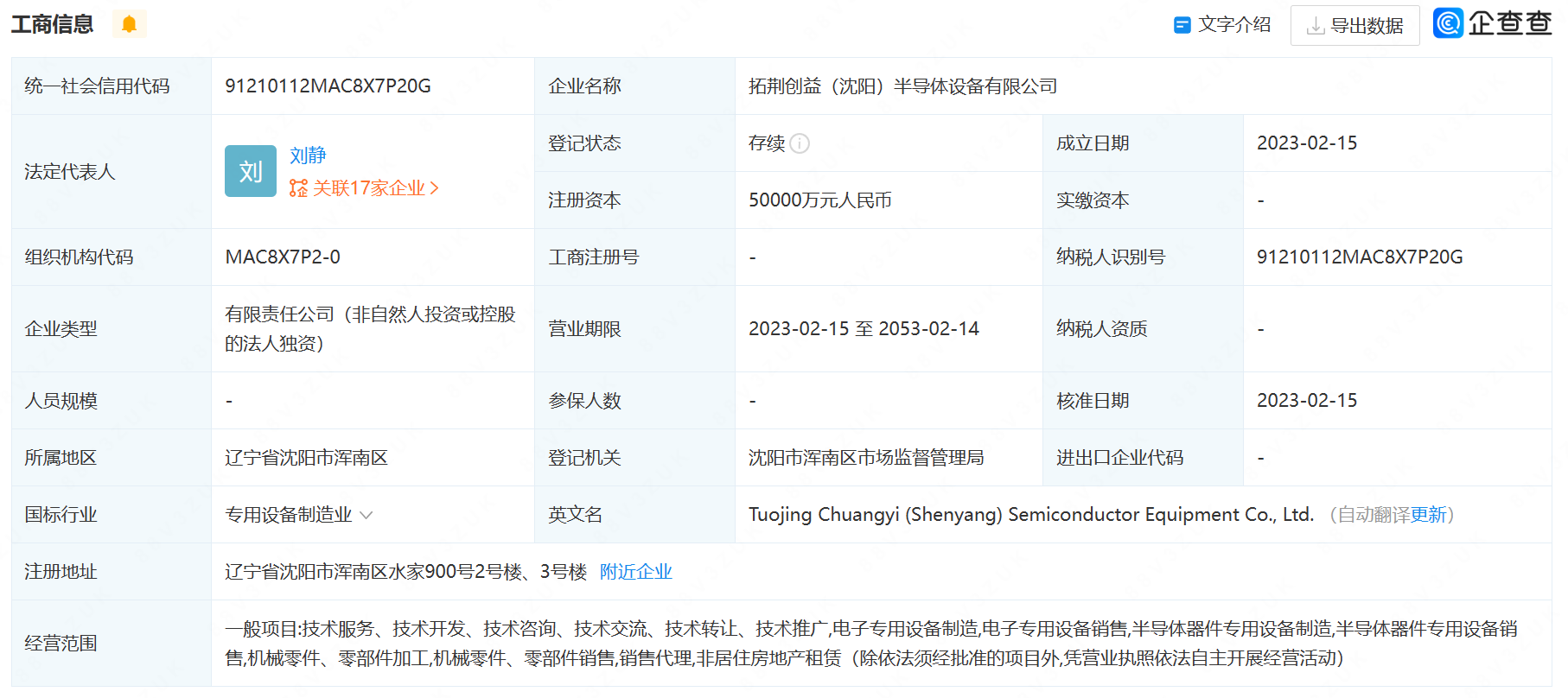Viewport: 1568px width, 698px height.
Task: Click registration authority 沈阳市浑南区市场监督管理局
Action: [x=866, y=458]
